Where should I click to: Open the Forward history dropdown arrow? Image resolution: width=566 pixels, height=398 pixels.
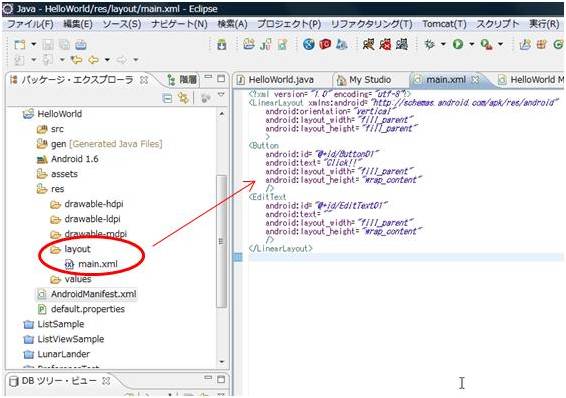pos(136,60)
